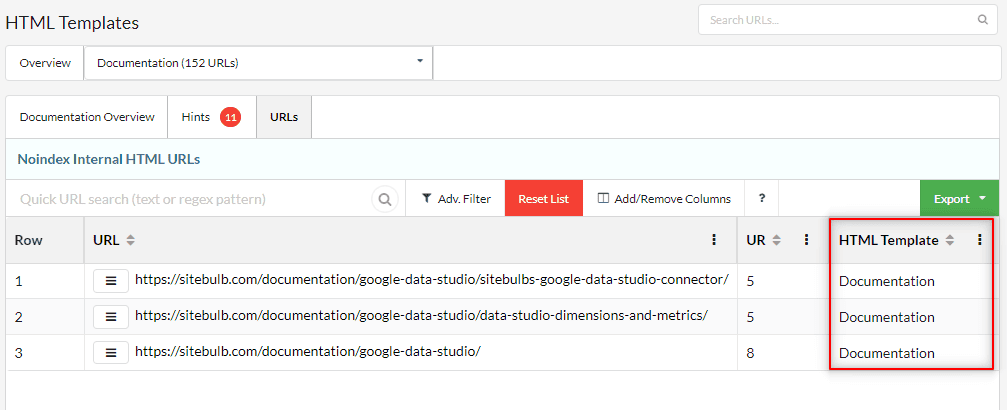Open row 1 hamburger menu for sitebulbs-google-data-studio-connector
1007x410 pixels.
click(x=111, y=281)
